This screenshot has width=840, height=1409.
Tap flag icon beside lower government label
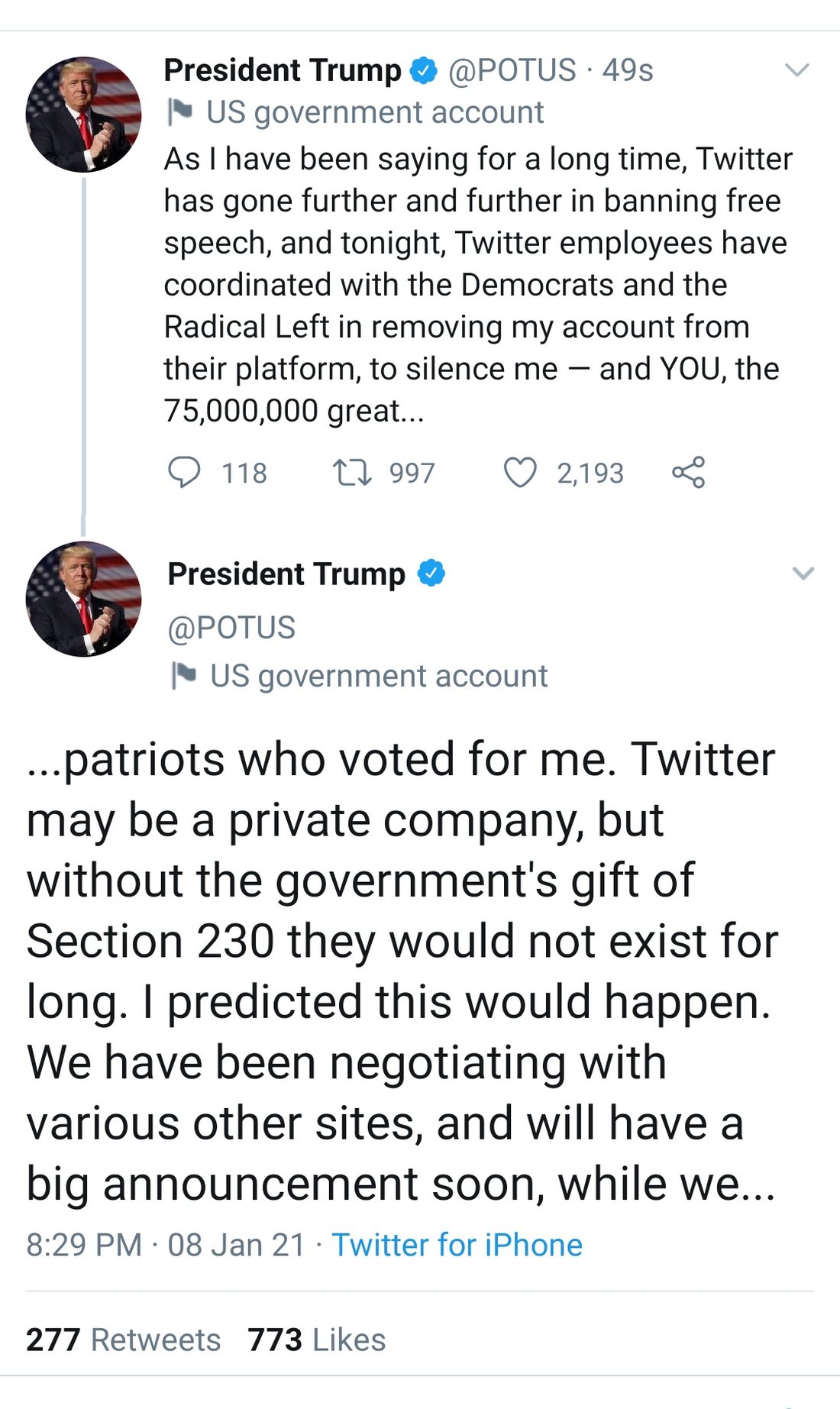pos(184,676)
